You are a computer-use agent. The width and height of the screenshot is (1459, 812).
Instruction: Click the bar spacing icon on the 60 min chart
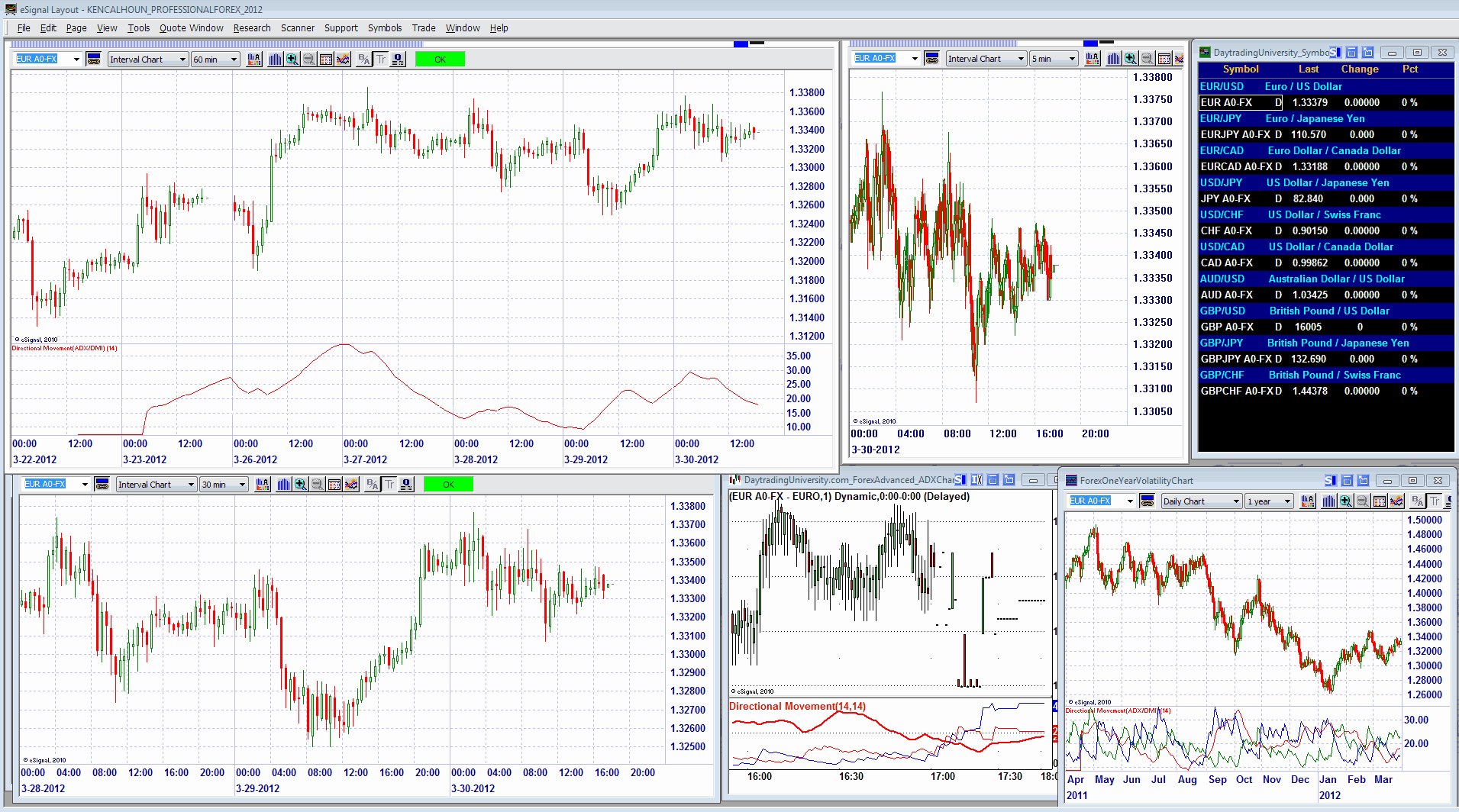click(276, 60)
